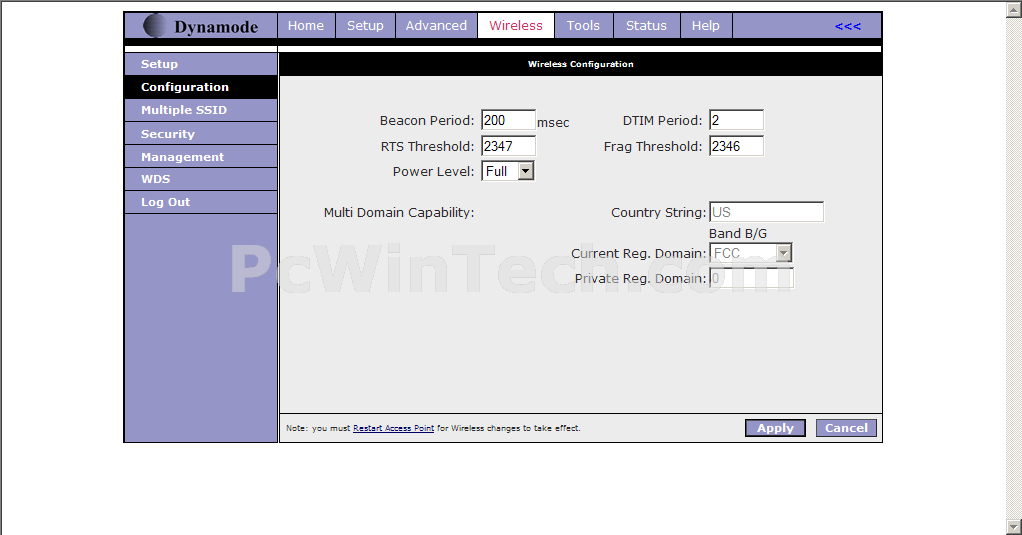Click the DTIM Period input field
Screen dimensions: 1022x535
(736, 120)
